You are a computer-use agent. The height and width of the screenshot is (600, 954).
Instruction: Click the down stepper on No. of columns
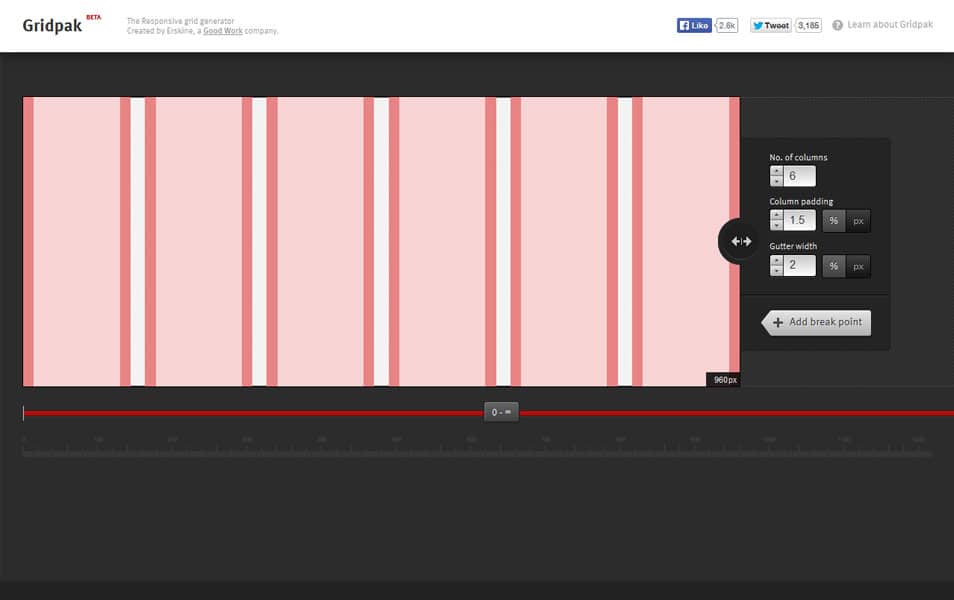click(777, 181)
